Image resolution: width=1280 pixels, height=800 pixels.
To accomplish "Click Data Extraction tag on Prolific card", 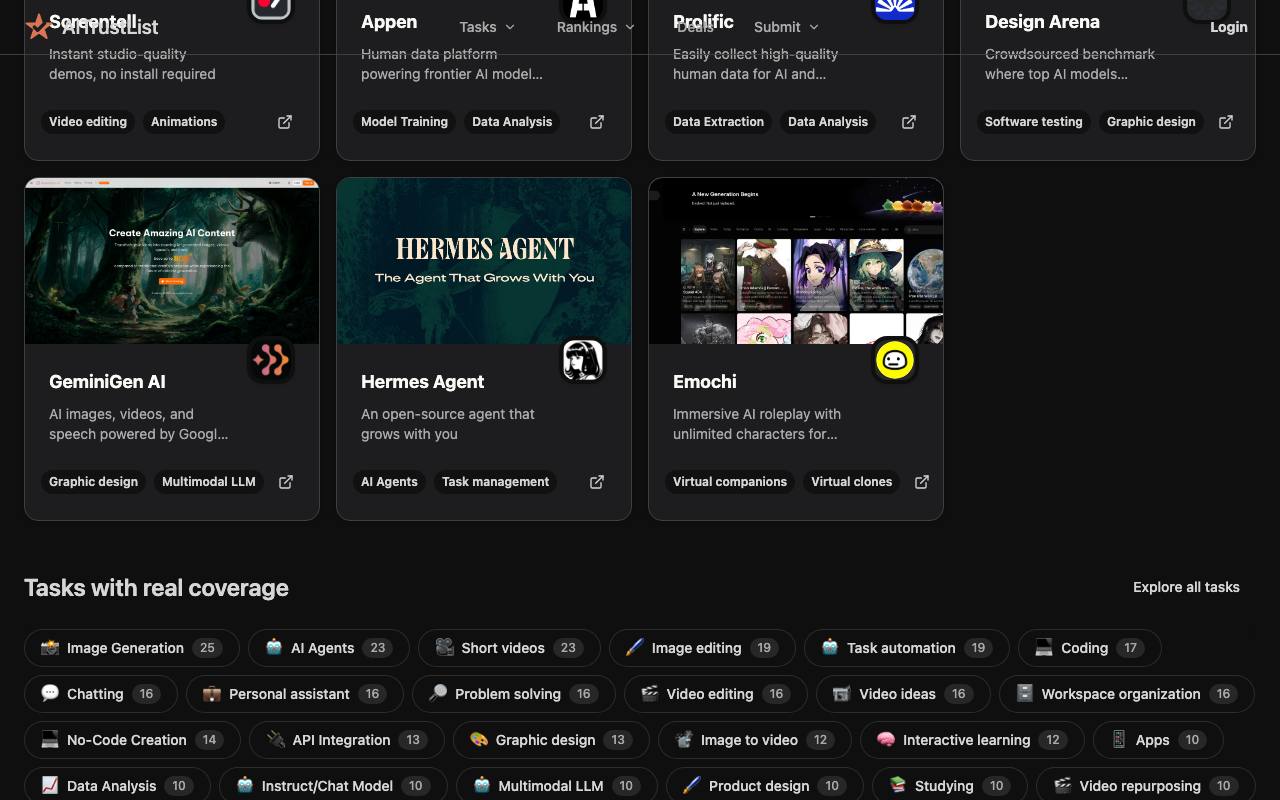I will click(718, 122).
